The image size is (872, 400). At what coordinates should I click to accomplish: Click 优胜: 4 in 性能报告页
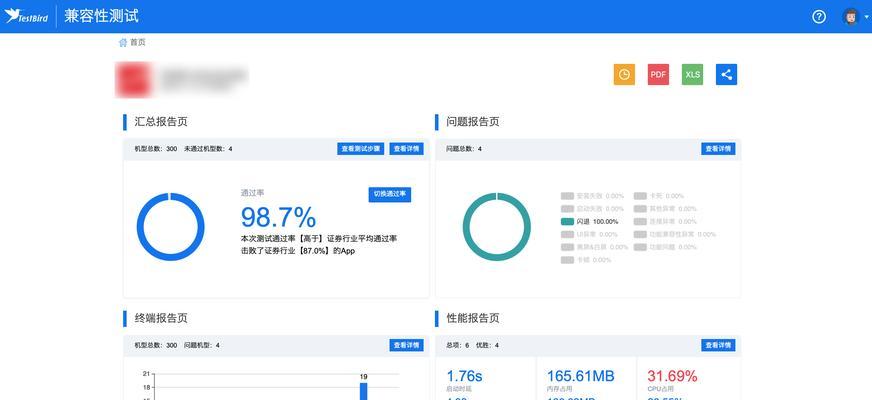[487, 345]
